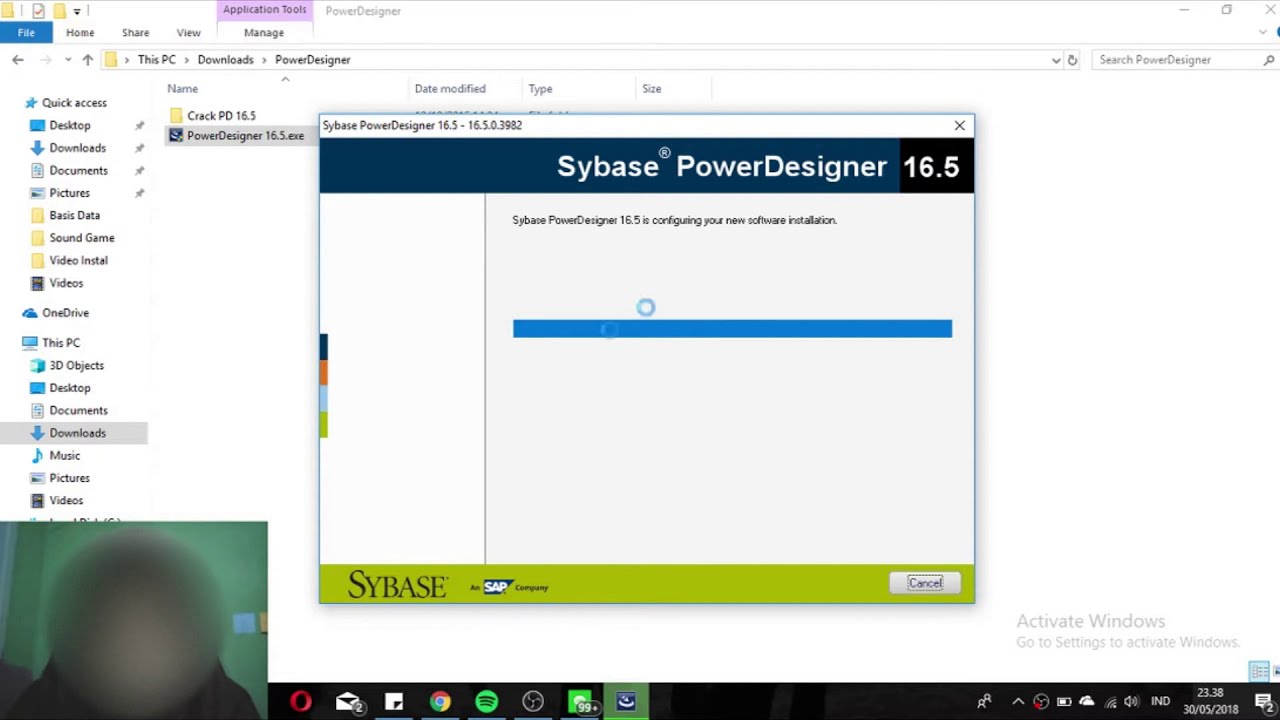Open Desktop under This PC

pos(70,388)
